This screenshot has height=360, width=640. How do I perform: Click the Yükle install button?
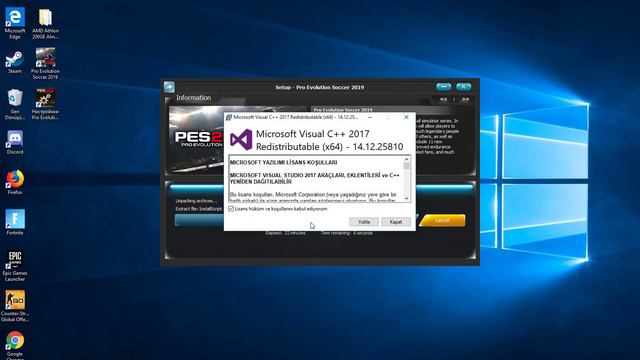click(x=364, y=222)
